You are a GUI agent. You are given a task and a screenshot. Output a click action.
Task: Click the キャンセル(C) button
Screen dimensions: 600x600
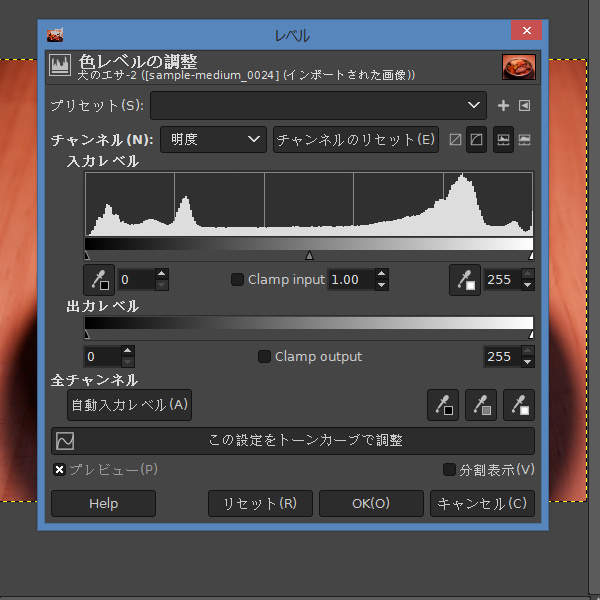click(x=482, y=504)
